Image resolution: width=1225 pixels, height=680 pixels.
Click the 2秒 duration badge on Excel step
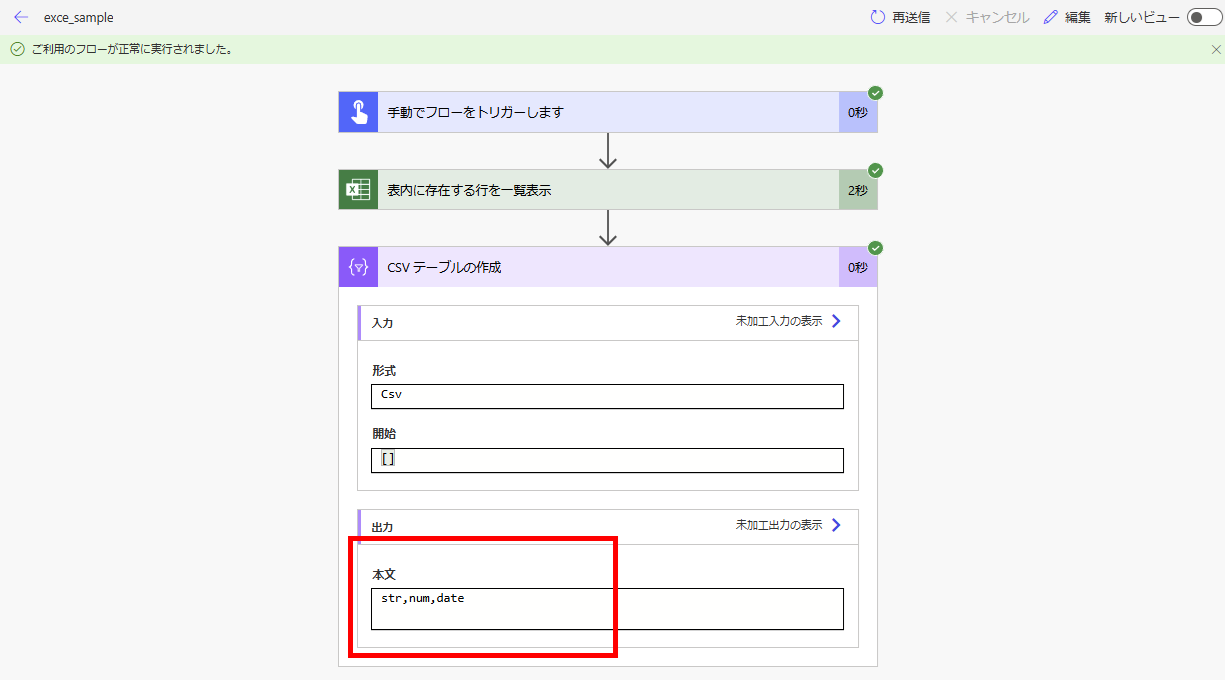[857, 189]
